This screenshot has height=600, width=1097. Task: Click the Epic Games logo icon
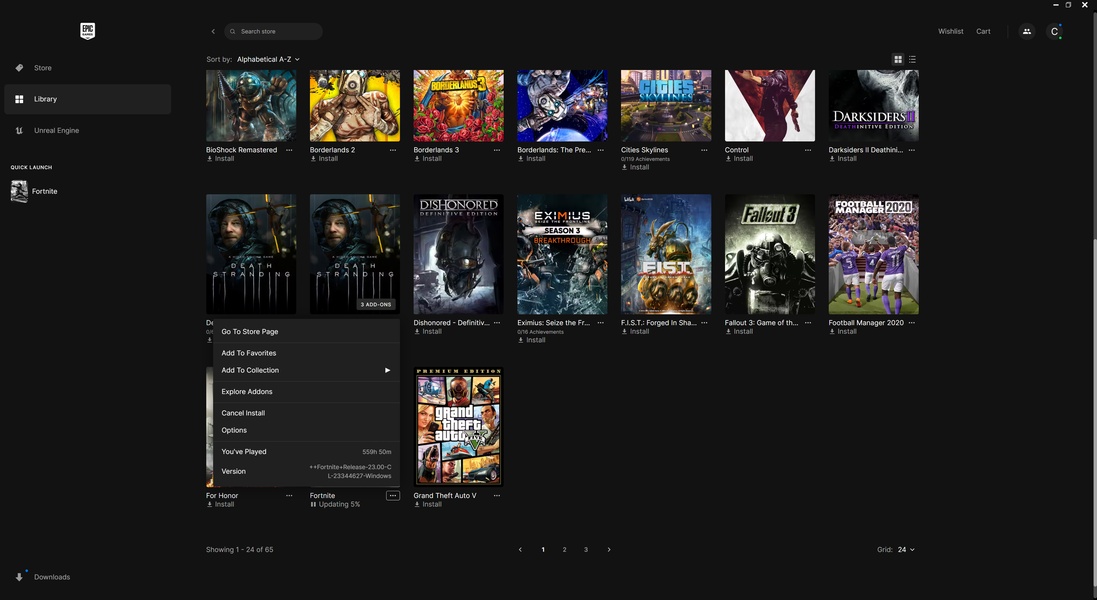87,31
